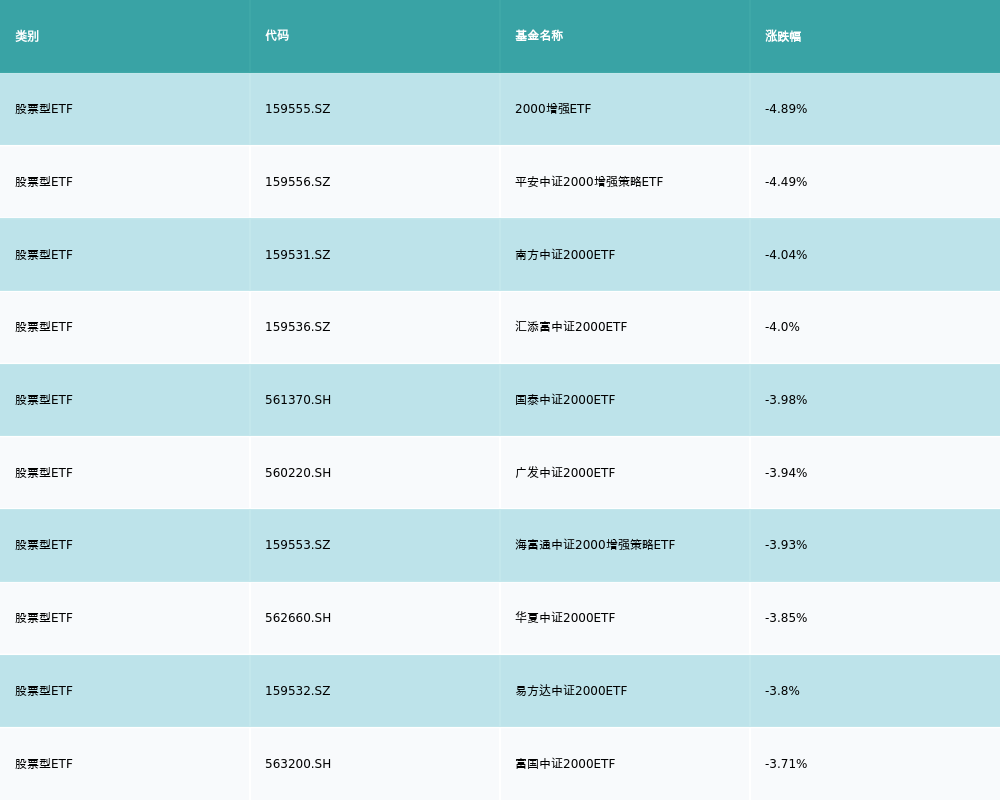Select the 南方中证2000ETF name cell
Viewport: 1000px width, 800px height.
565,255
